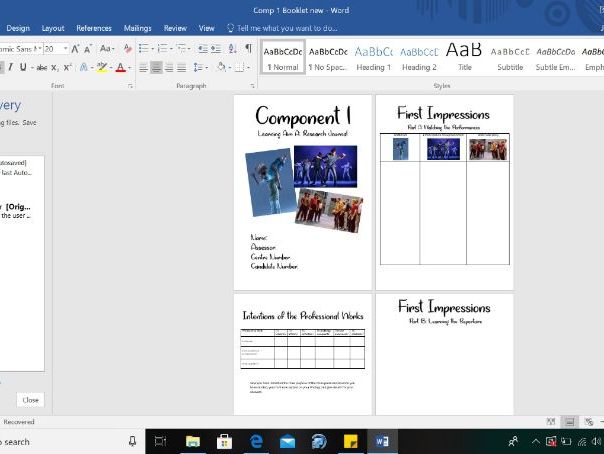
Task: Click the Text Effects icon
Action: pos(84,67)
